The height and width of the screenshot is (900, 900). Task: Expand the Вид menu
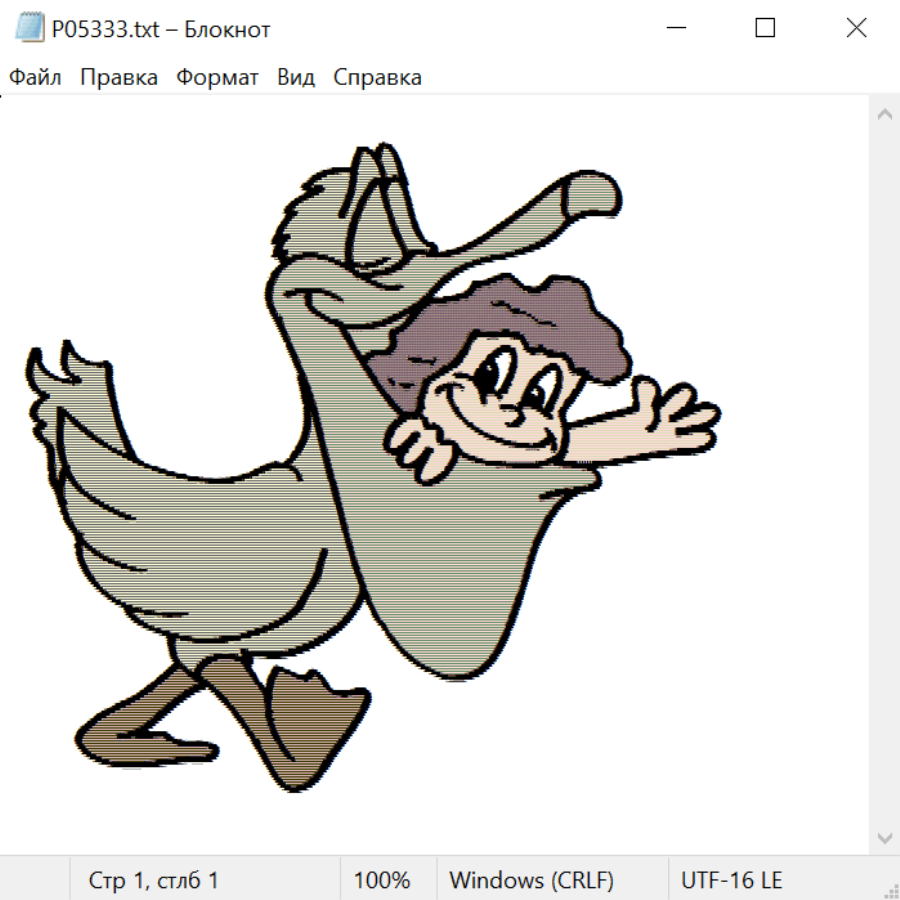click(296, 78)
